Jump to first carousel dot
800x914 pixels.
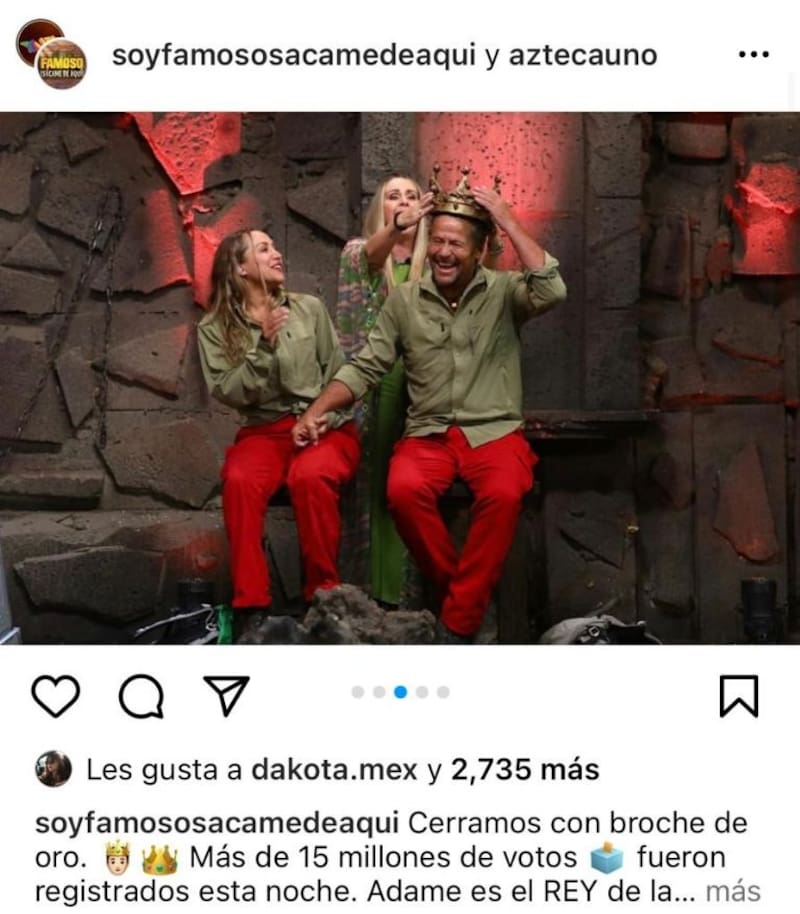click(x=358, y=692)
